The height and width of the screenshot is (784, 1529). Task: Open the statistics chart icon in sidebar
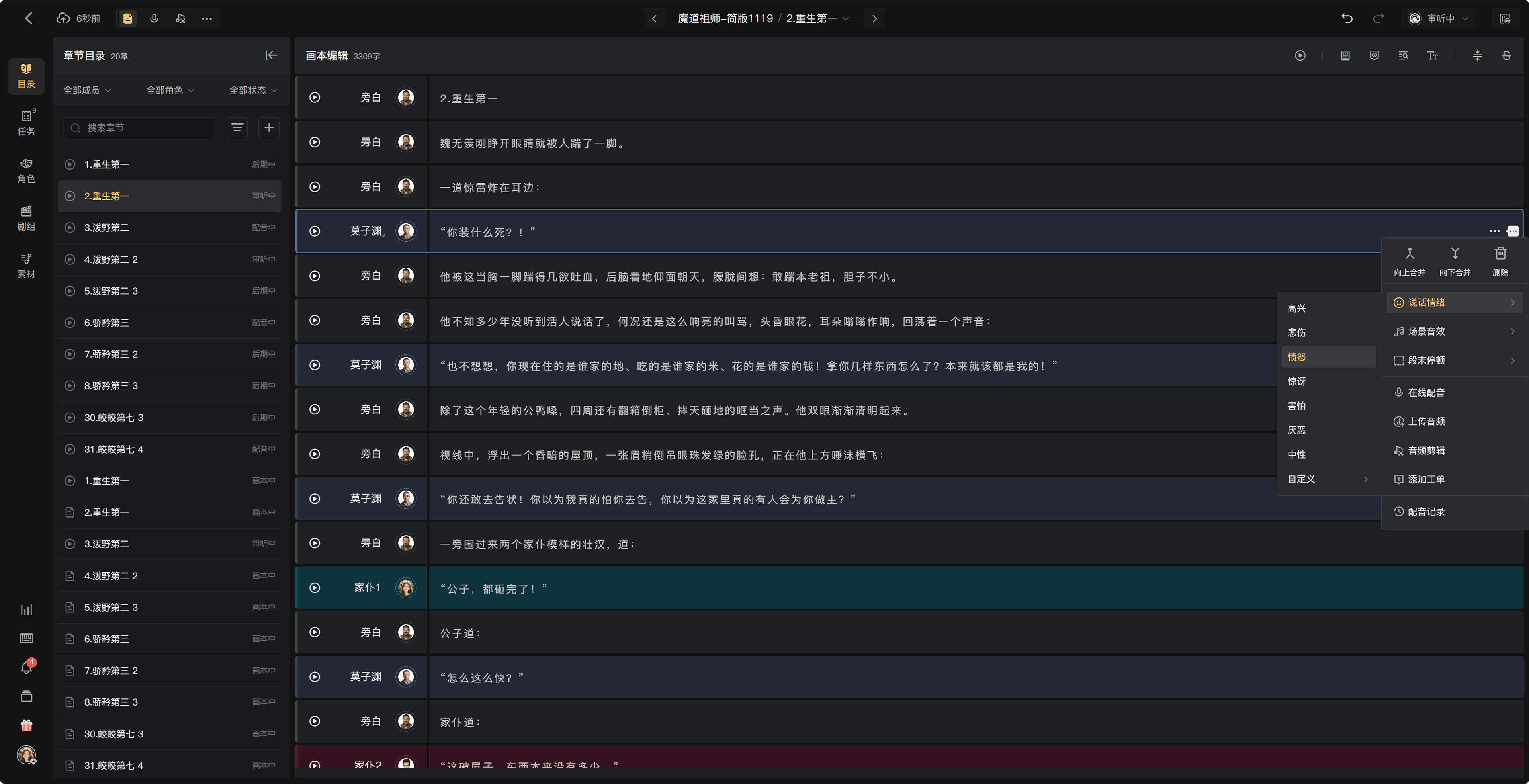26,610
